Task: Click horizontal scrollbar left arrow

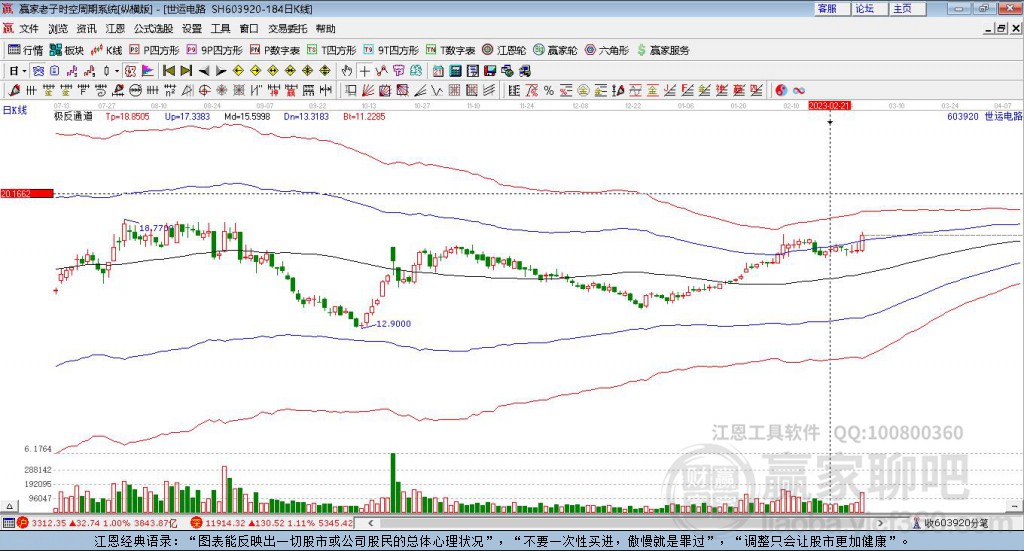Action: [370, 523]
